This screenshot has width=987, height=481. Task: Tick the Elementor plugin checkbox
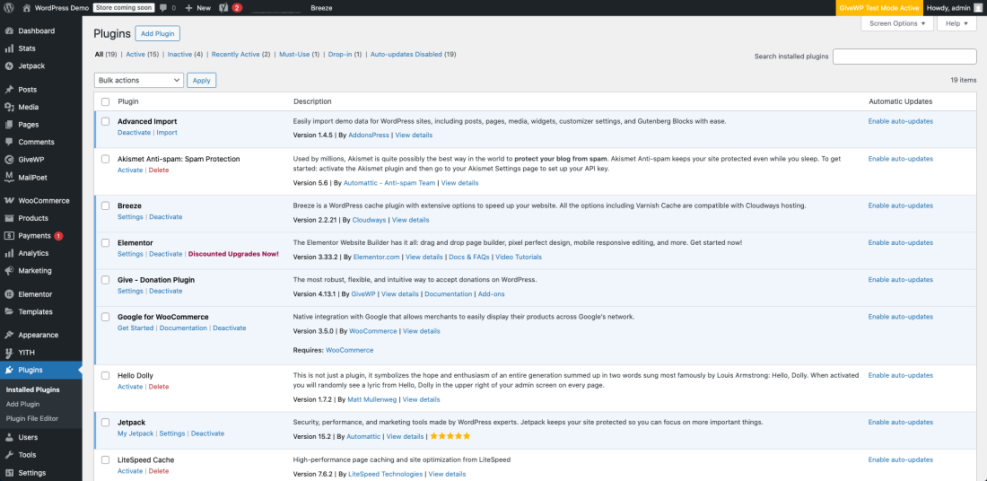tap(106, 242)
